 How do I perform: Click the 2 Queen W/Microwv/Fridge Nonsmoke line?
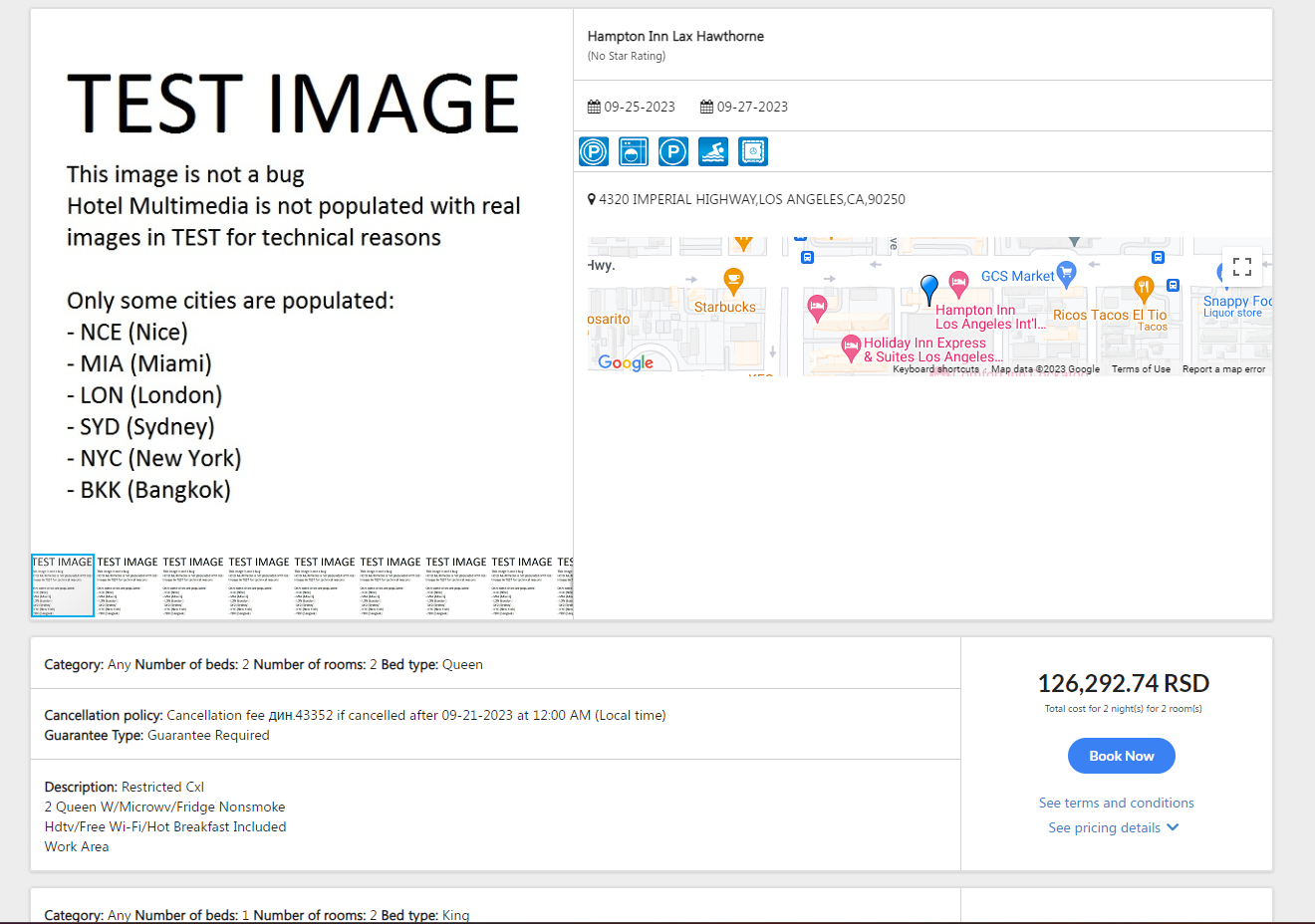(165, 807)
